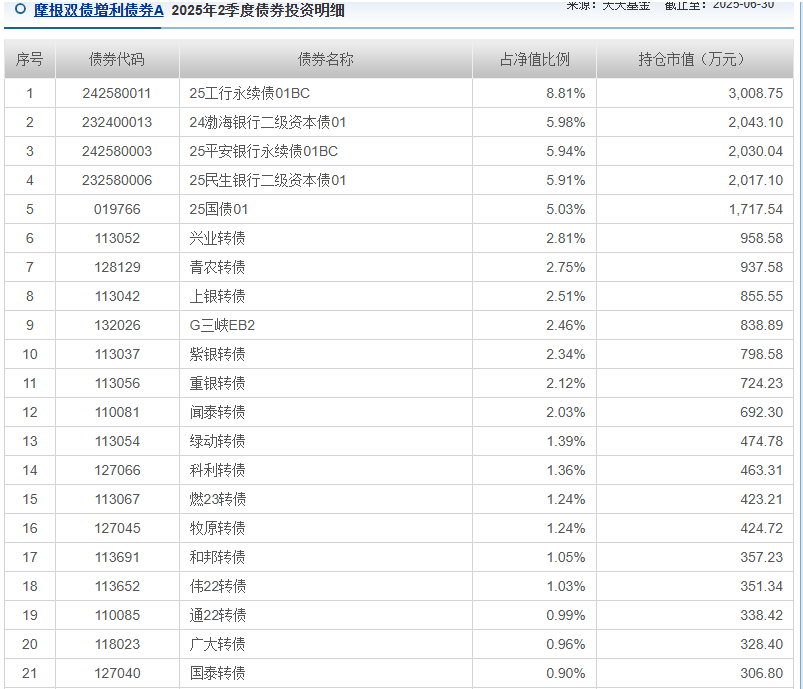Click market value 306.80

coord(761,673)
